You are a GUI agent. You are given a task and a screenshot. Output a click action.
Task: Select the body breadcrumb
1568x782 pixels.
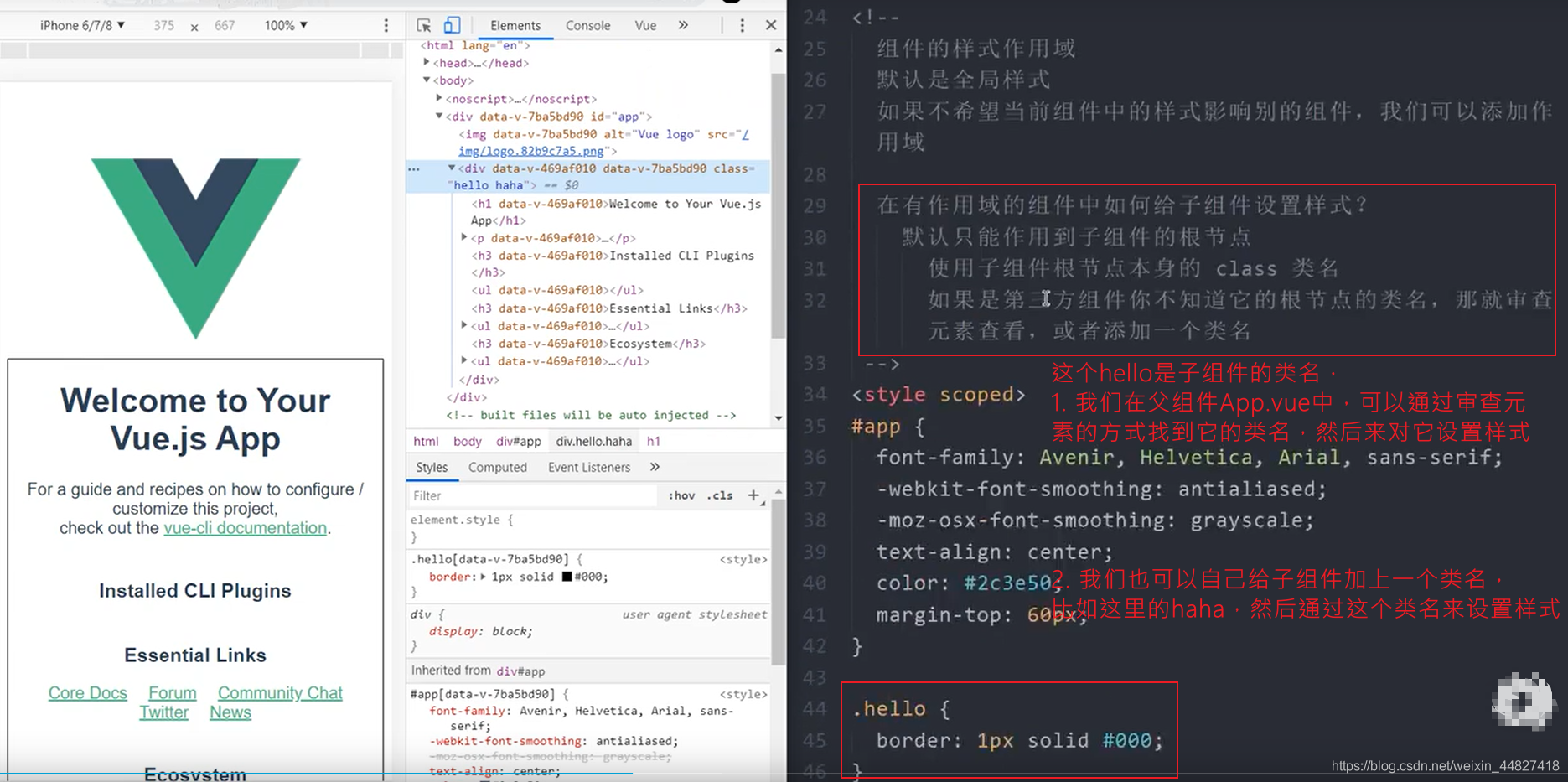[467, 442]
